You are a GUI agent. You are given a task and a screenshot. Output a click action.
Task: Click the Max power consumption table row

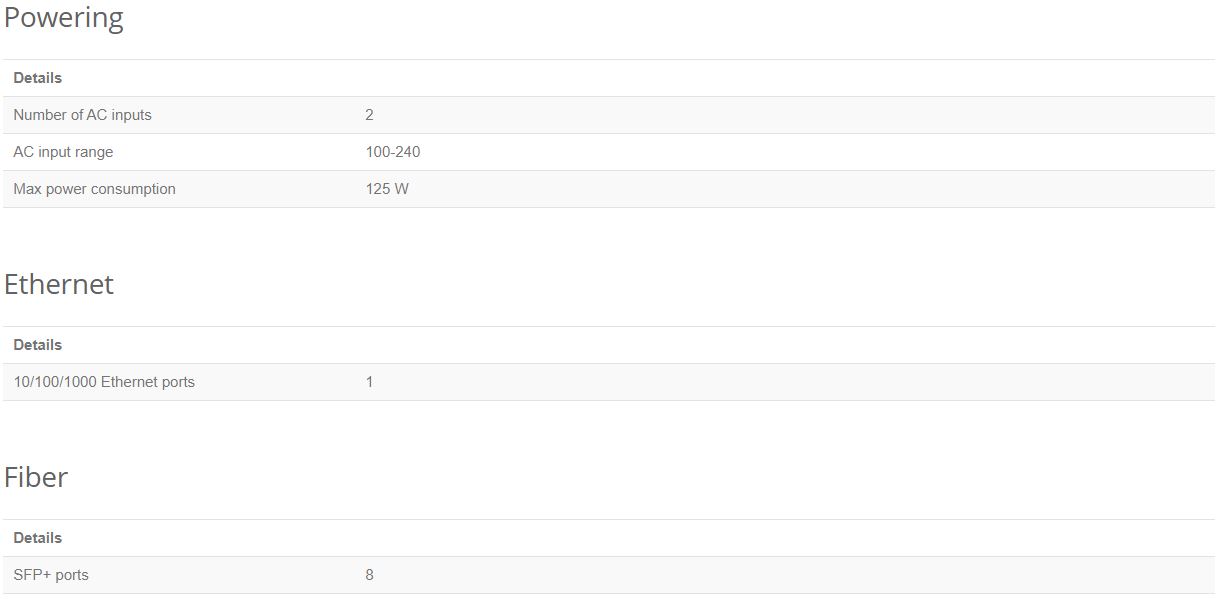click(609, 189)
